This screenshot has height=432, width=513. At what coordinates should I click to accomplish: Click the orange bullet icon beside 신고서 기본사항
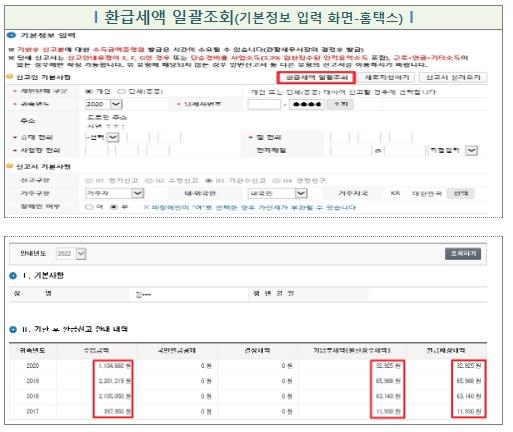pyautogui.click(x=10, y=166)
